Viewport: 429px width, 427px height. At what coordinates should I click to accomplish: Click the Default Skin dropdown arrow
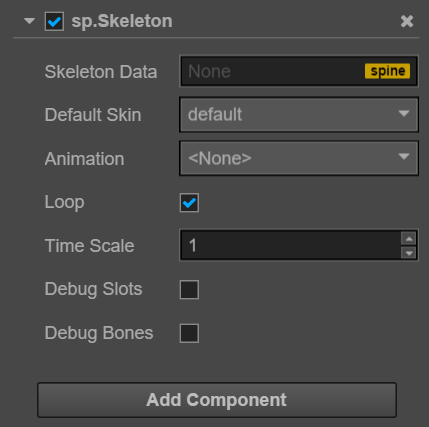tap(404, 114)
